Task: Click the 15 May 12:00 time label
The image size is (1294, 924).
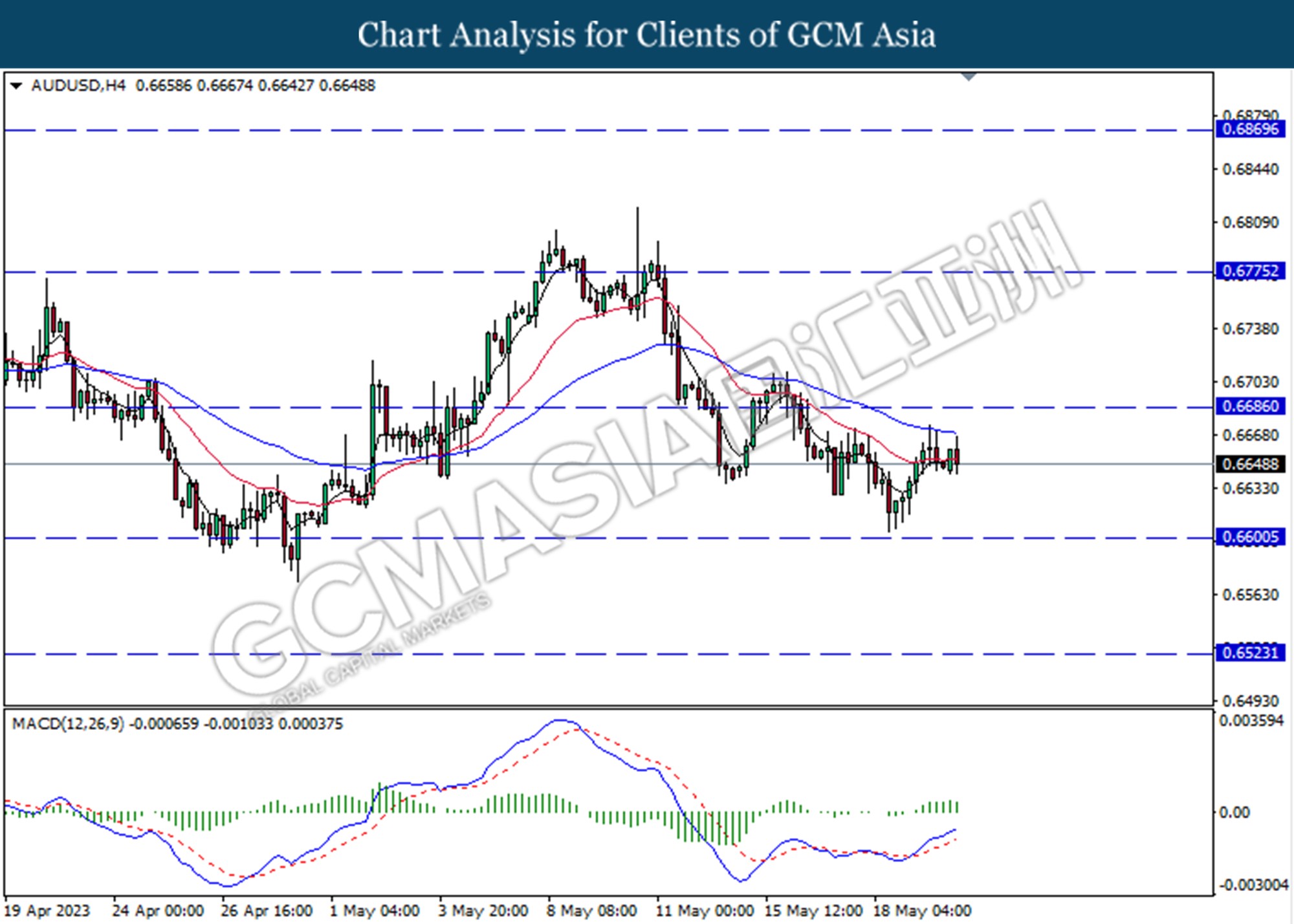Action: [x=813, y=910]
